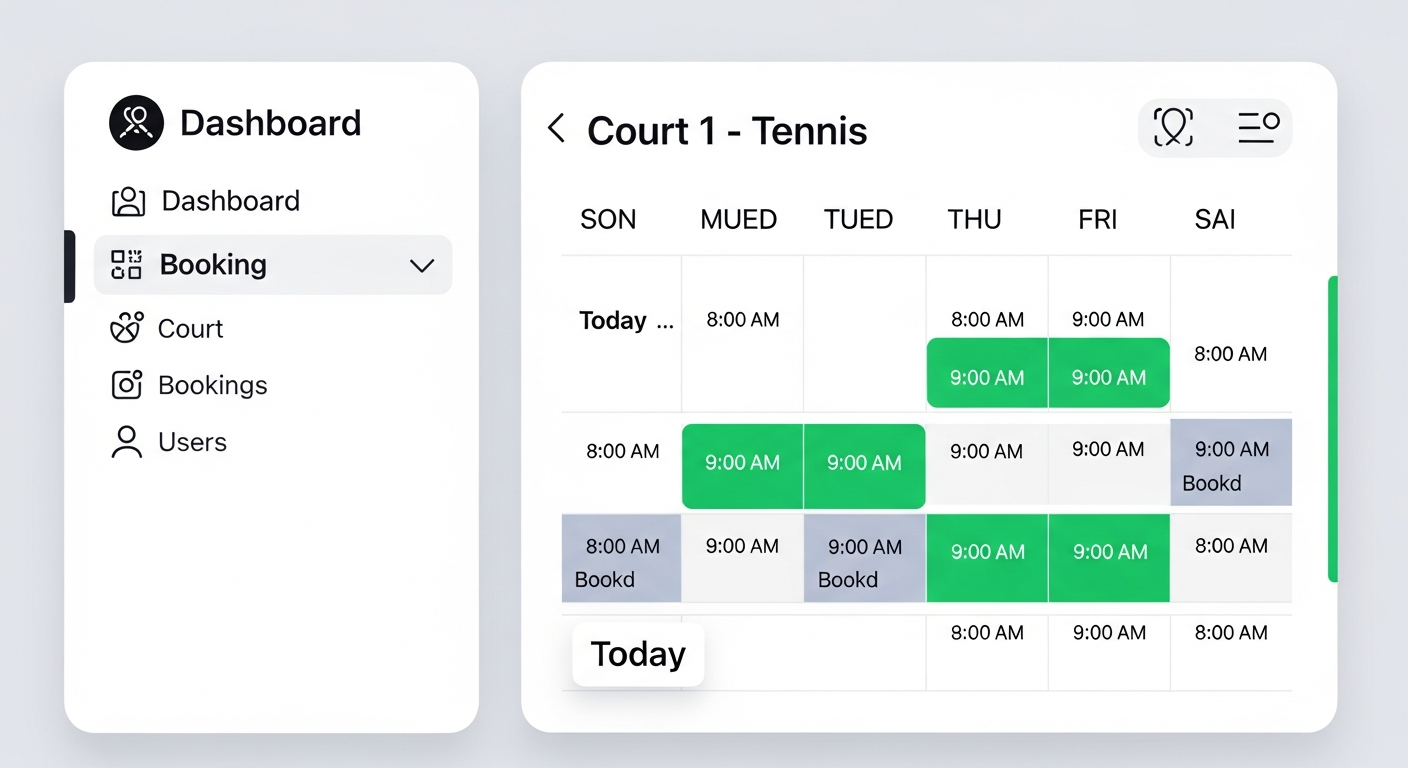The height and width of the screenshot is (768, 1408).
Task: Click the Bookd 9:00 AM slot under SAI
Action: [x=1231, y=463]
